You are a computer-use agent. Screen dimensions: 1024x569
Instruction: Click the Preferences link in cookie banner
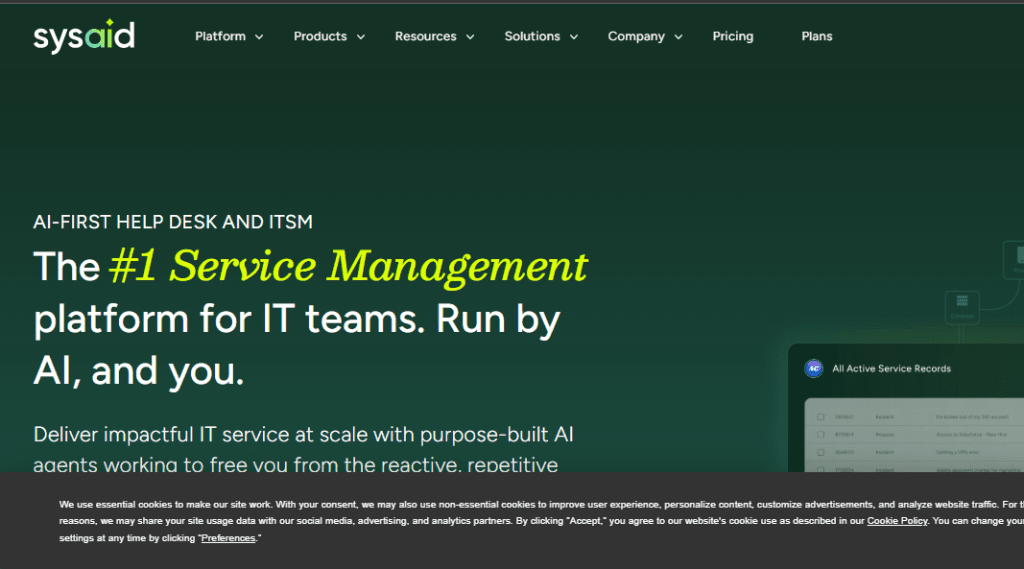coord(230,538)
